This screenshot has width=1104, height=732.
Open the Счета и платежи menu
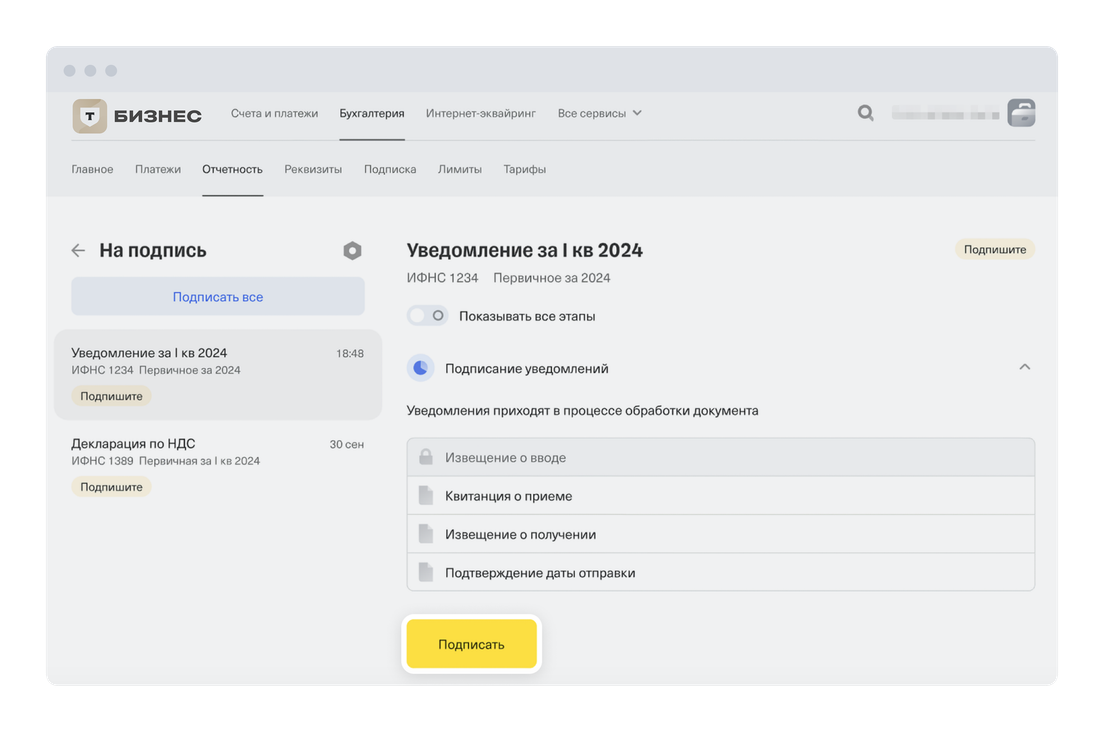click(x=274, y=113)
